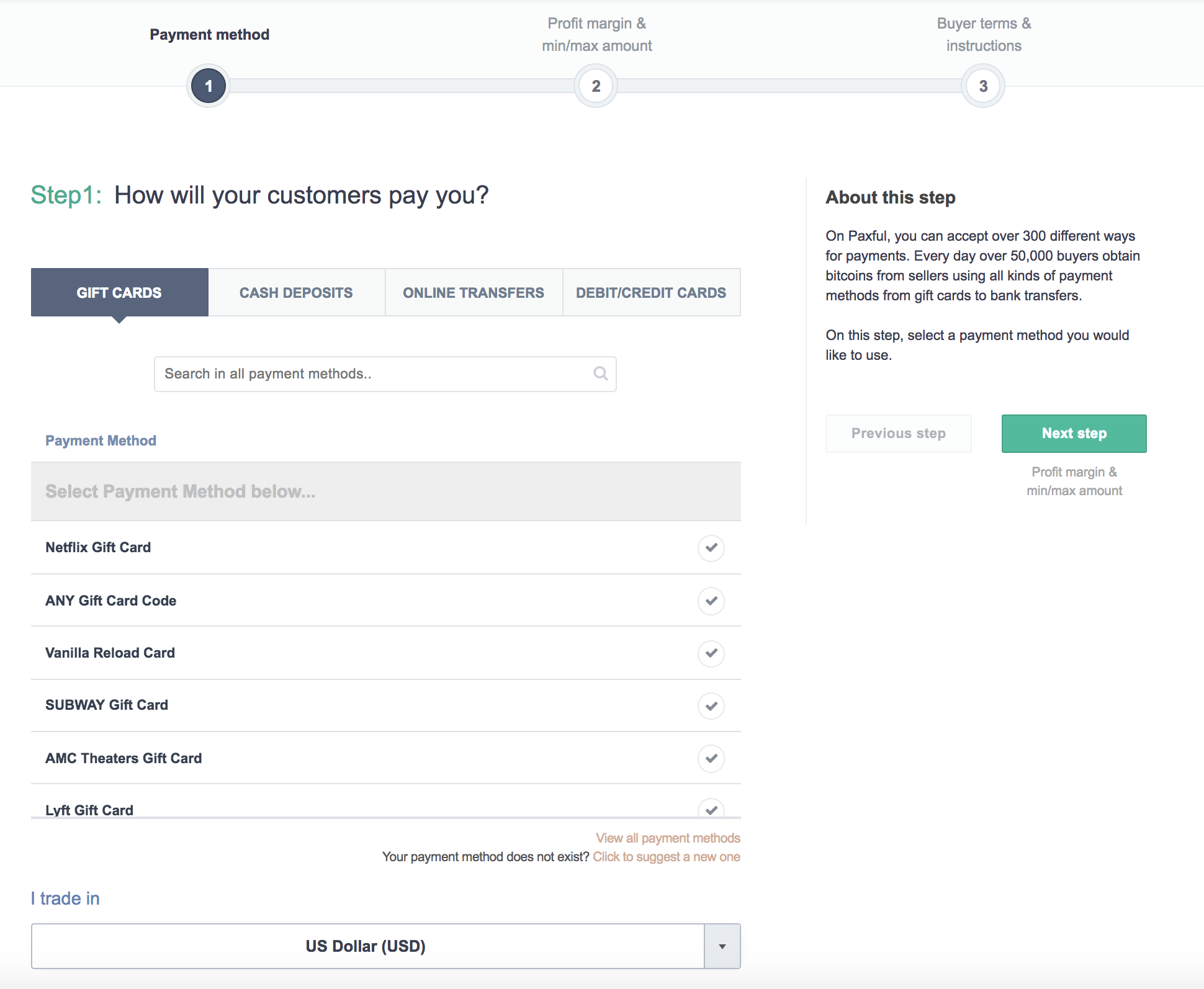
Task: Expand the US Dollar (USD) selector
Action: pos(366,946)
